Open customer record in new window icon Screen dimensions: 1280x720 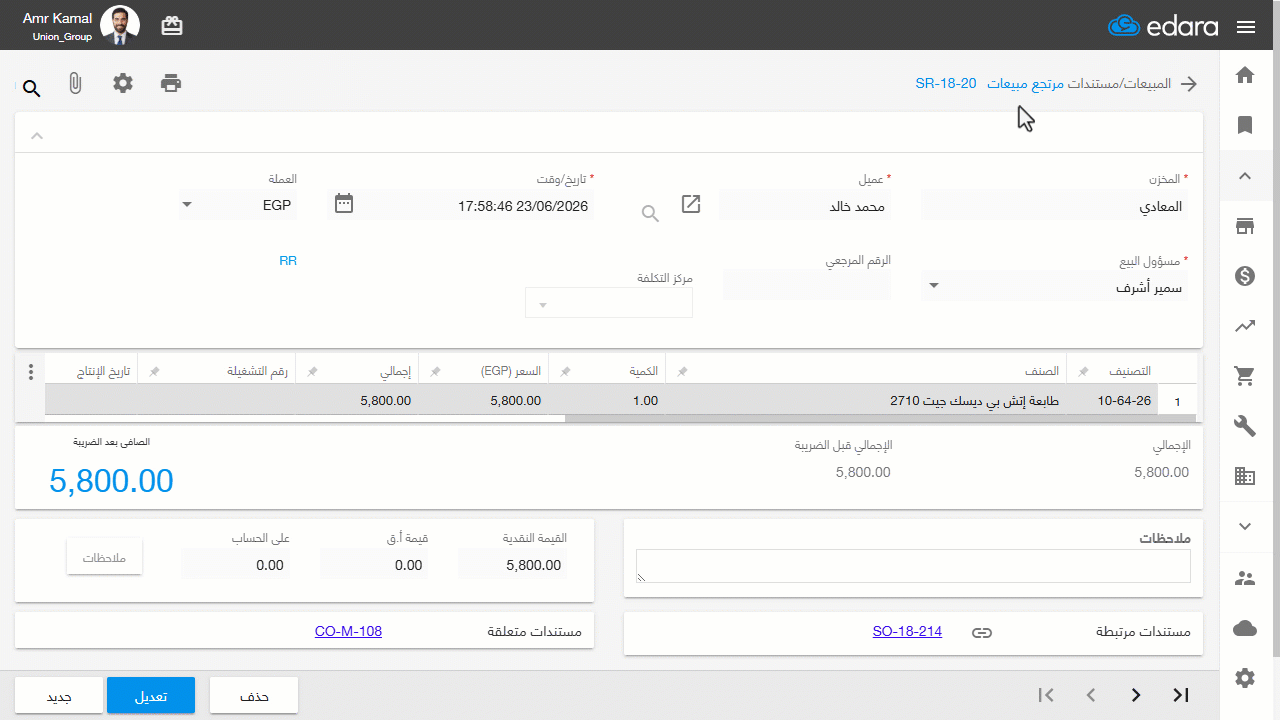click(x=691, y=204)
